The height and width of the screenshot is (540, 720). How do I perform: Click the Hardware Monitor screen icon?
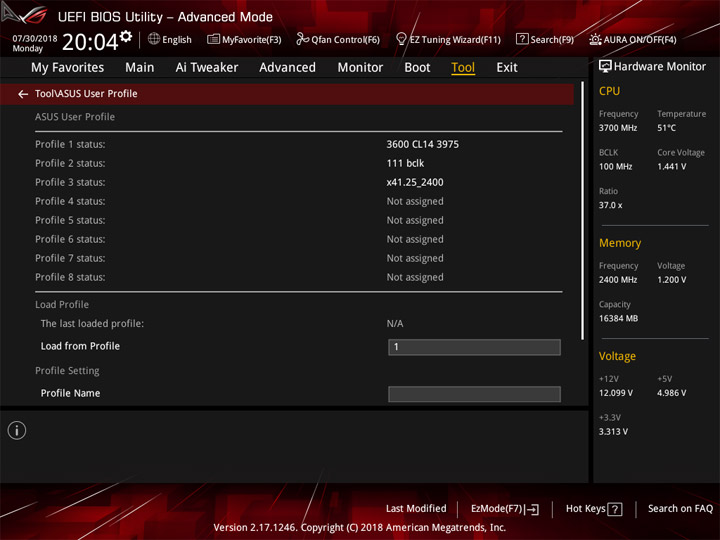pyautogui.click(x=605, y=66)
